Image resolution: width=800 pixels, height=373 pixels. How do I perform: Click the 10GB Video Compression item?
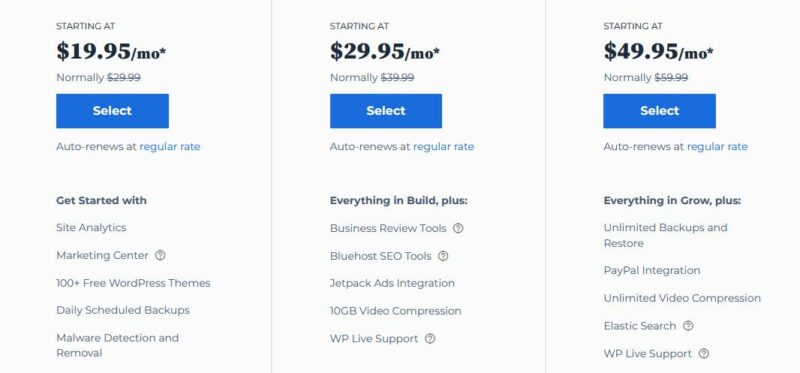click(x=395, y=311)
